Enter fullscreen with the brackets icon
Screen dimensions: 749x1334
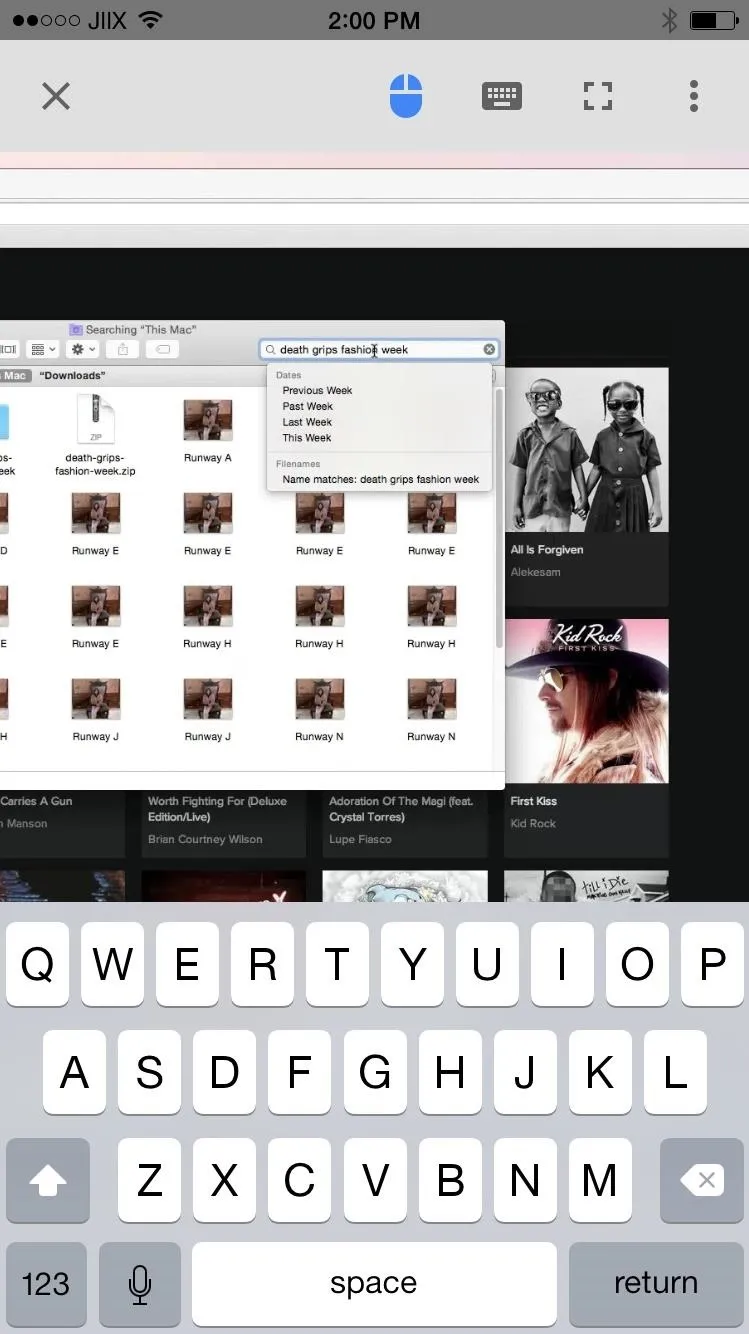click(x=598, y=96)
